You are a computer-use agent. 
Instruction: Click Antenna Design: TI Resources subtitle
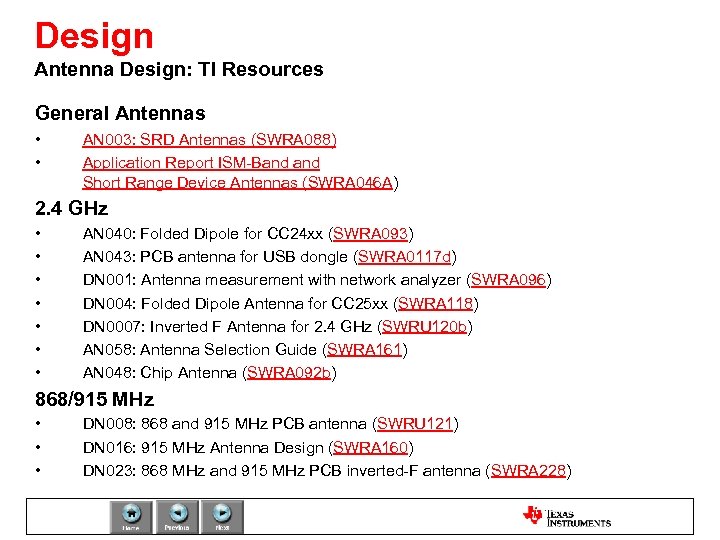[x=179, y=69]
